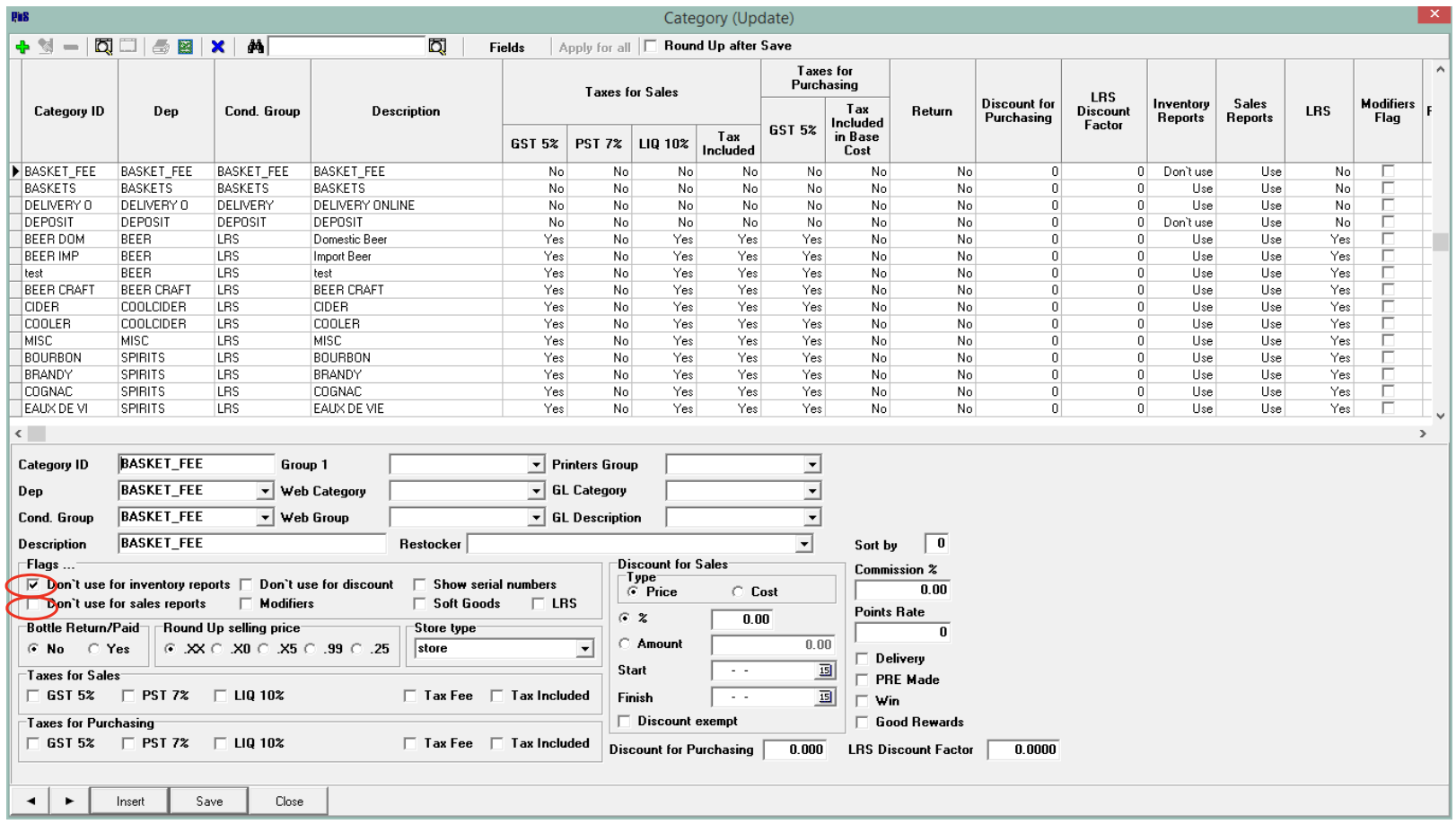1456x824 pixels.
Task: Enable Good Rewards checkbox
Action: click(x=863, y=722)
